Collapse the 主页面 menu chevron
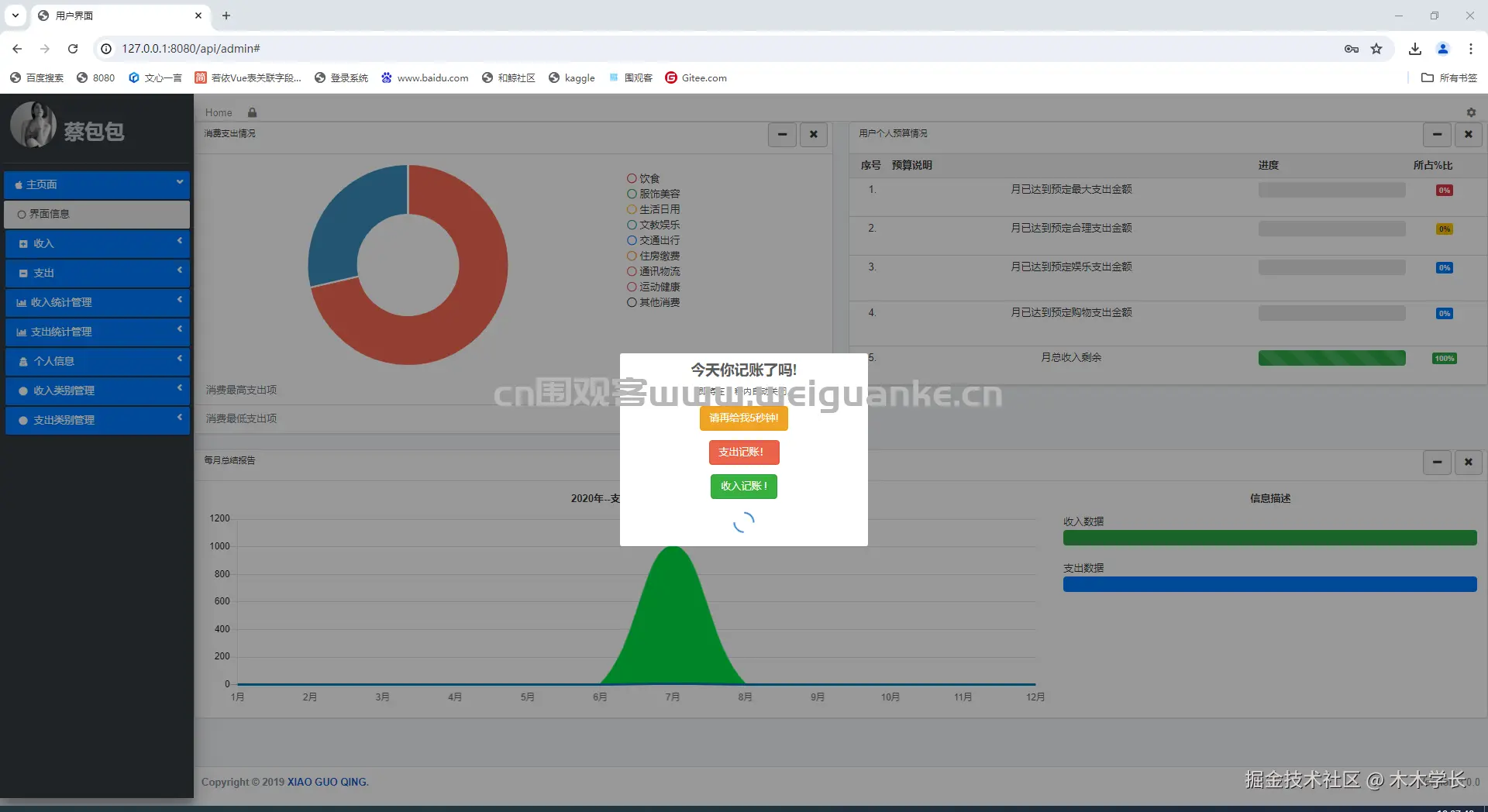 (x=179, y=182)
